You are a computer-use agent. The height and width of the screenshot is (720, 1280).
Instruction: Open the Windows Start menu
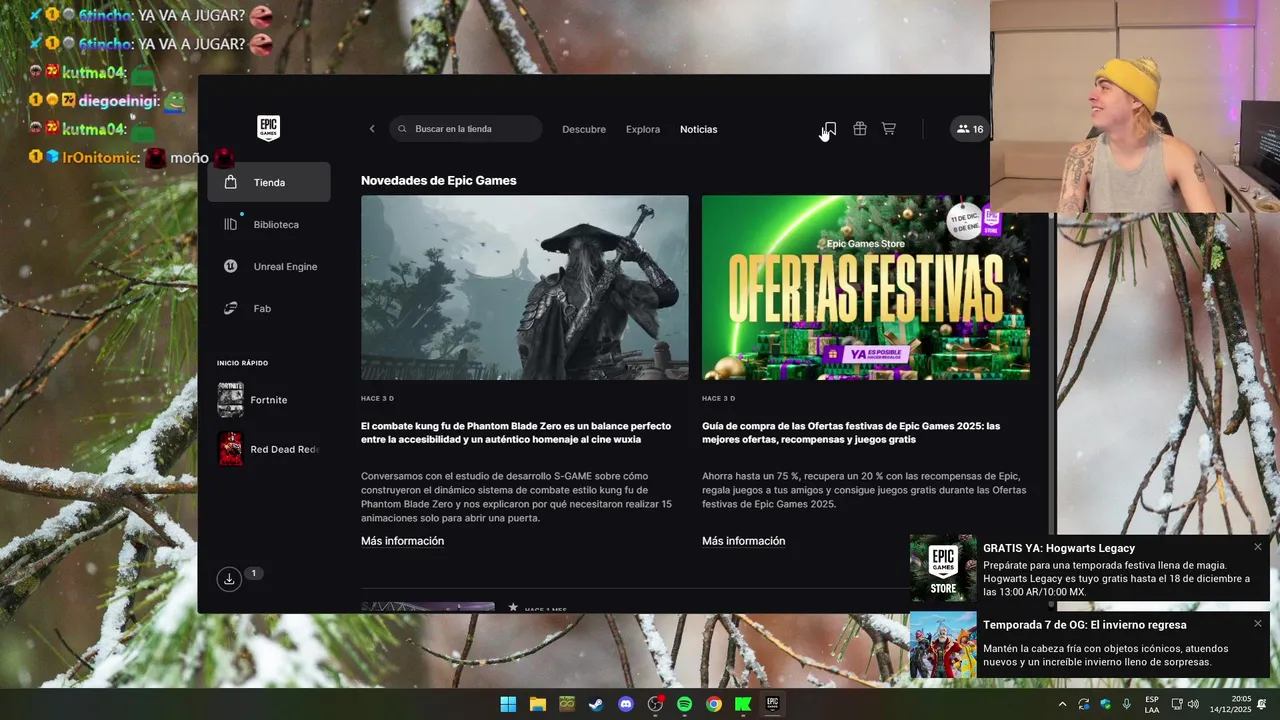(508, 704)
